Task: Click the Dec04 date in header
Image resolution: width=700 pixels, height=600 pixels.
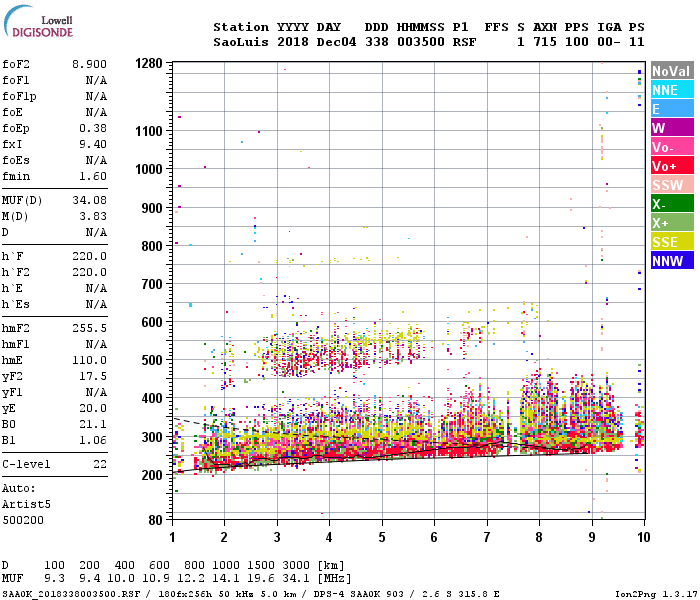Action: [x=336, y=42]
